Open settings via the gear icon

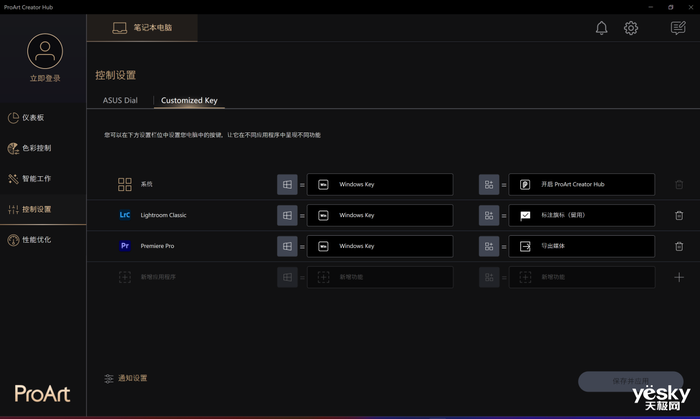[x=631, y=28]
